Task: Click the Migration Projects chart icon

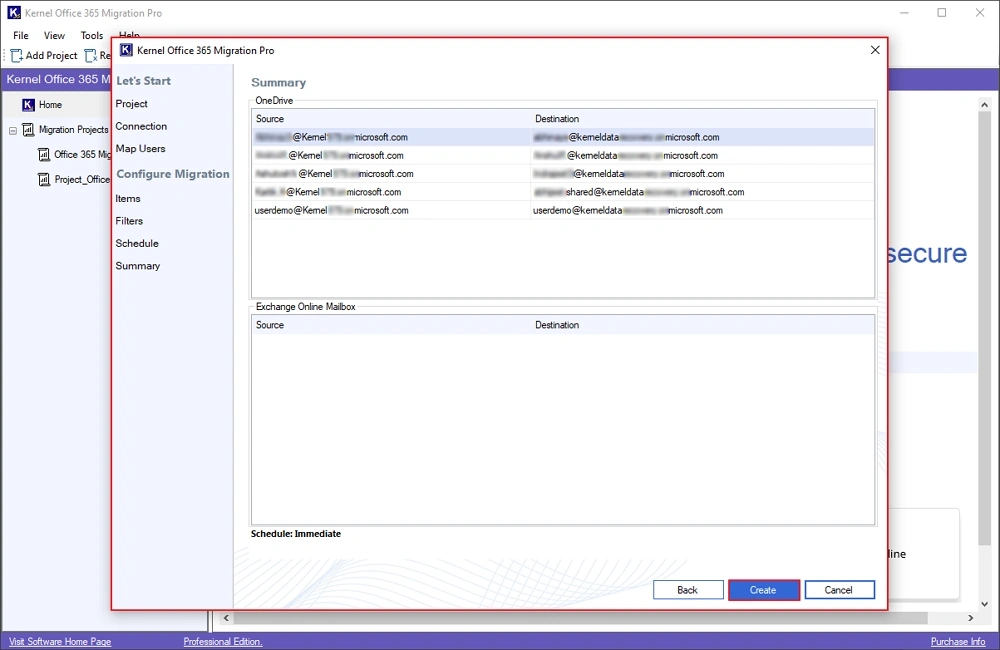Action: point(28,129)
